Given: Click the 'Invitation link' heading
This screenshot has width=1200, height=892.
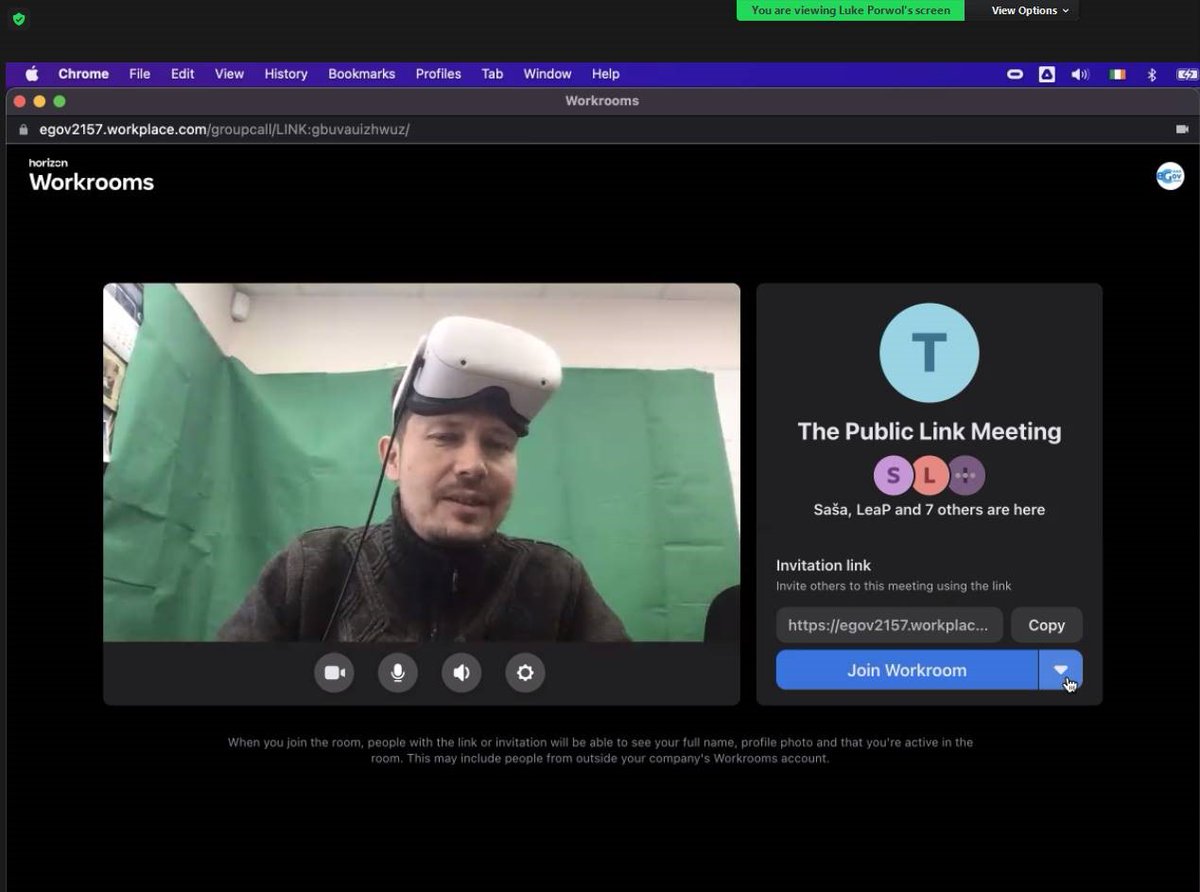Looking at the screenshot, I should (824, 565).
